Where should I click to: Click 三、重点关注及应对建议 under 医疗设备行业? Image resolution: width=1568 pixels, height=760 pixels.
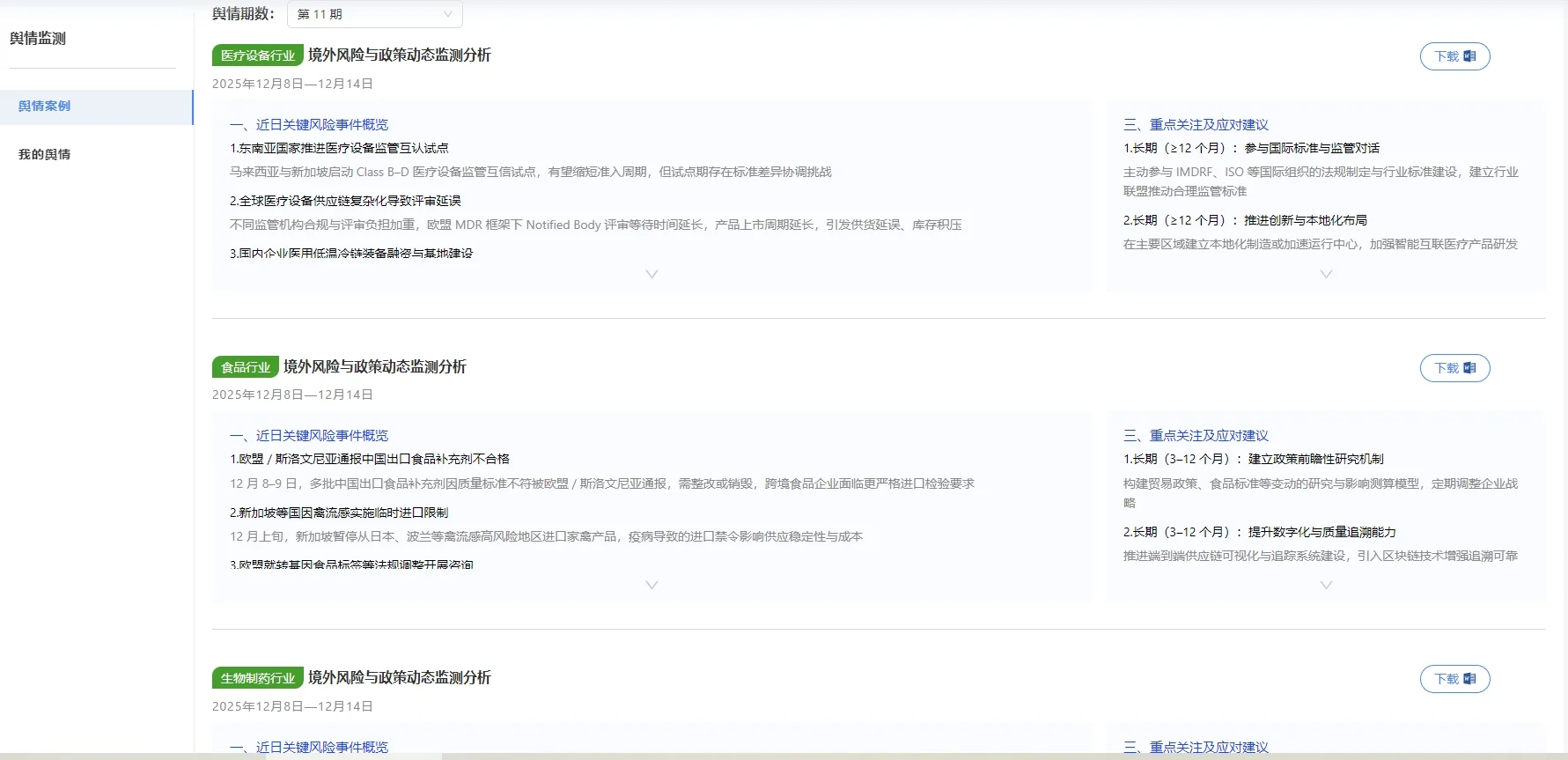1196,125
